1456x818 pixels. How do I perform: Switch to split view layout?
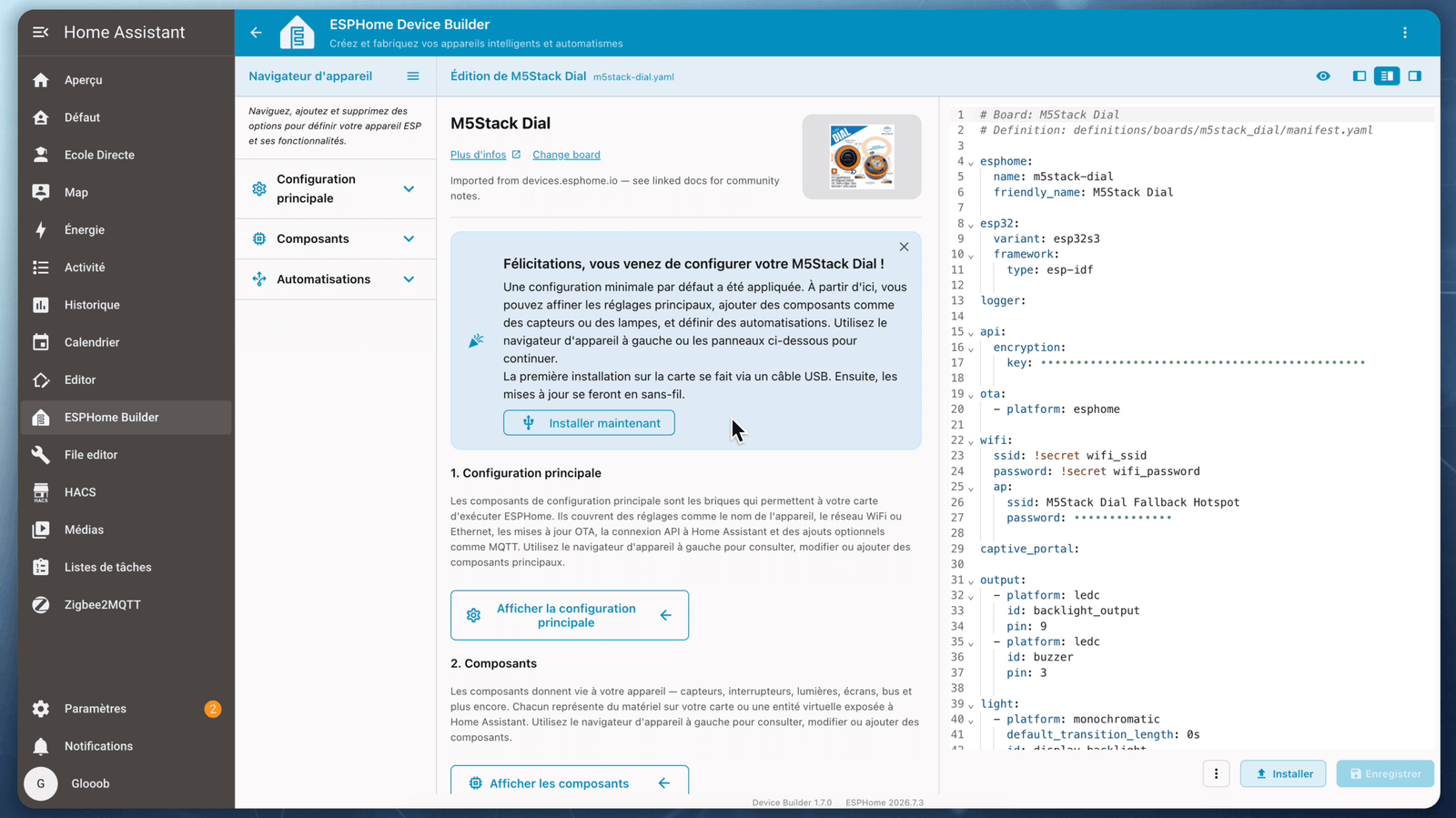point(1387,76)
